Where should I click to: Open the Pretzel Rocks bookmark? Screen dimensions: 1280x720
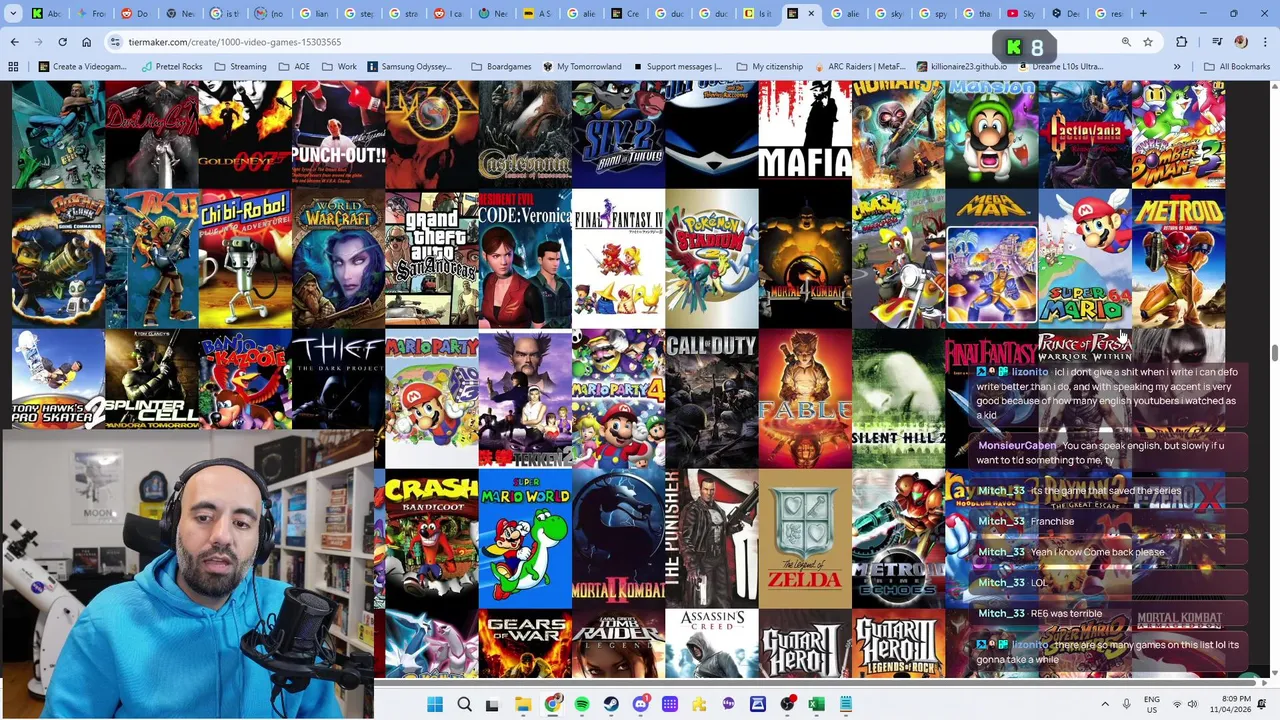pyautogui.click(x=172, y=67)
